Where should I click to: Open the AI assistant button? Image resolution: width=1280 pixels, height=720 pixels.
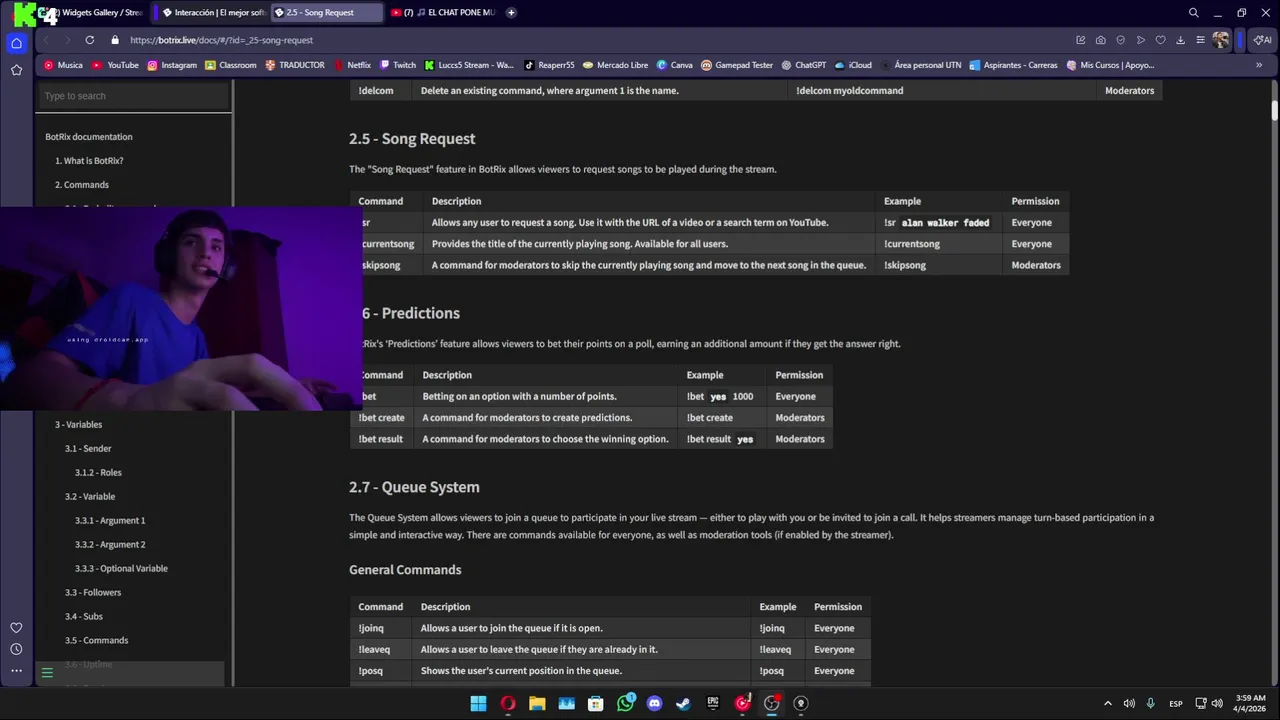click(1262, 40)
